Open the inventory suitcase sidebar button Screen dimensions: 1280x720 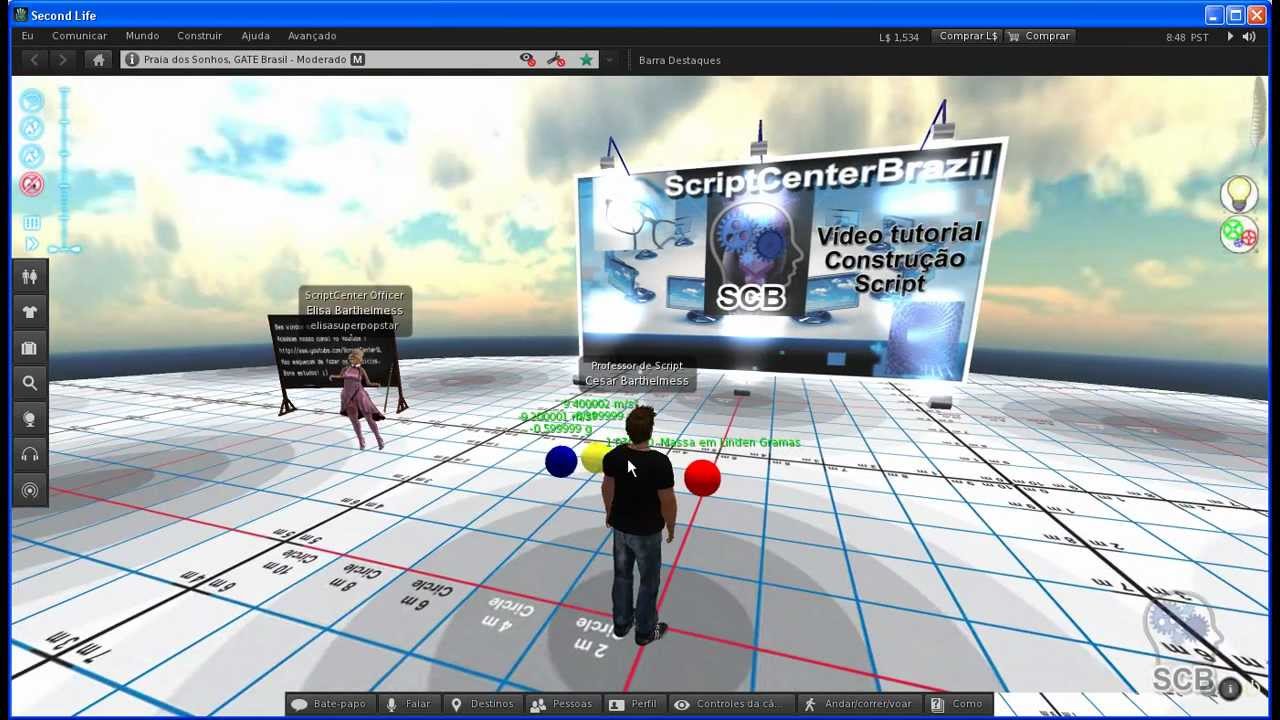pos(30,348)
